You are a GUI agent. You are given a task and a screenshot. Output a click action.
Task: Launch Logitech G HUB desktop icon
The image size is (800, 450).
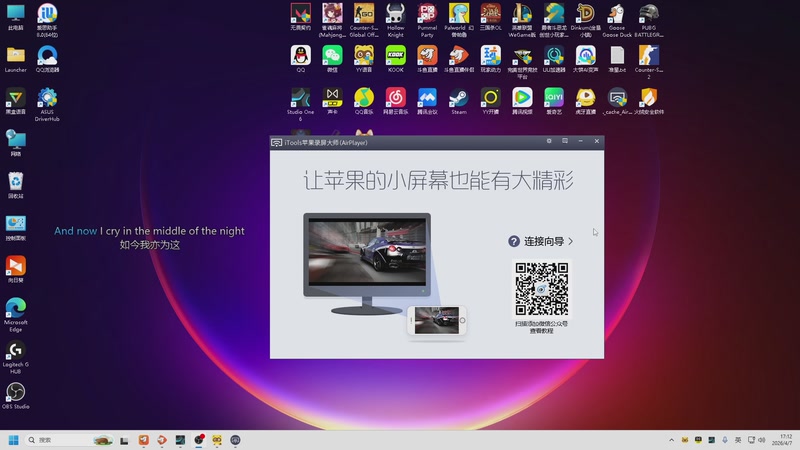click(16, 357)
